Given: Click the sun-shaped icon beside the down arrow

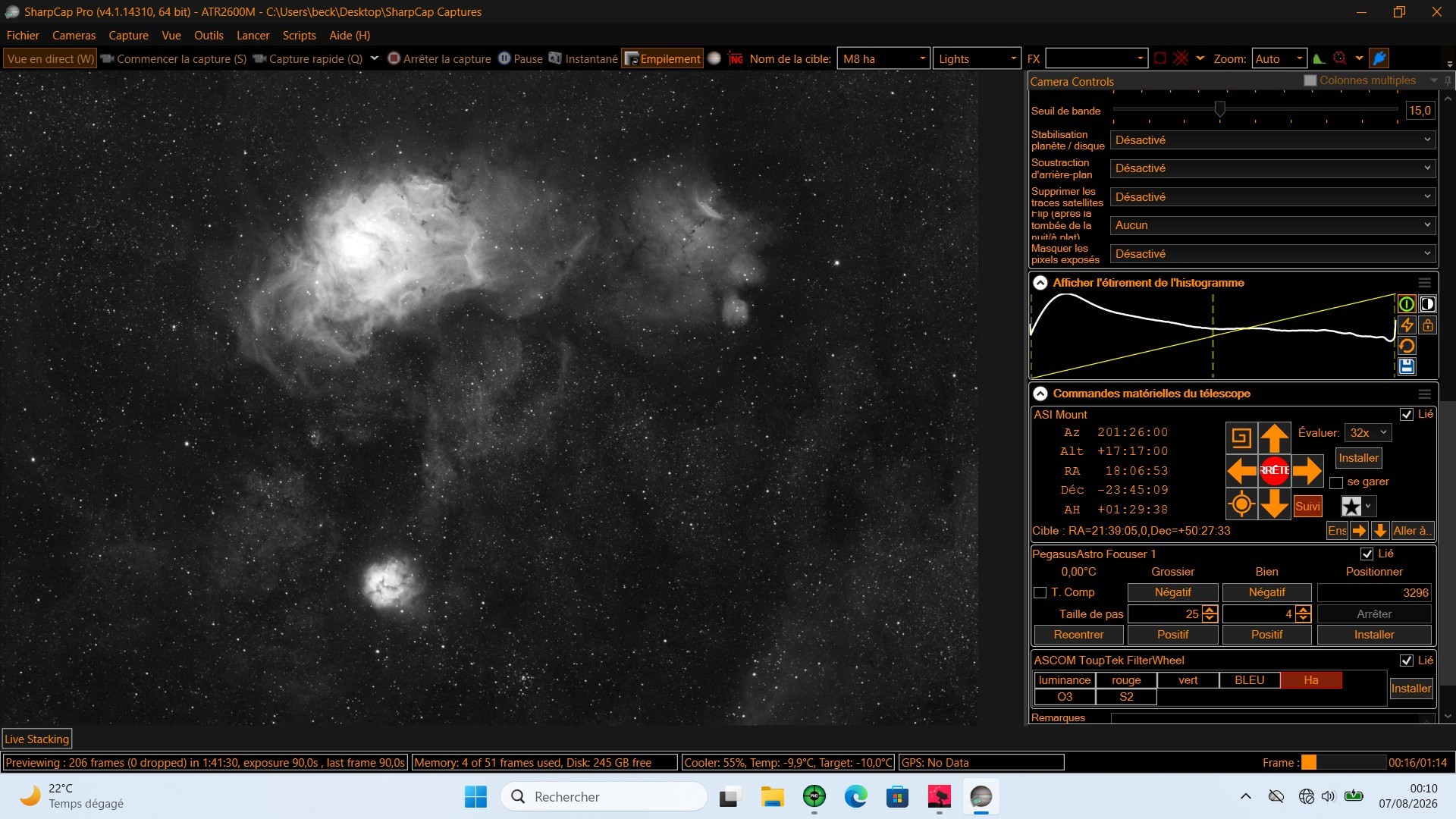Looking at the screenshot, I should (x=1241, y=504).
